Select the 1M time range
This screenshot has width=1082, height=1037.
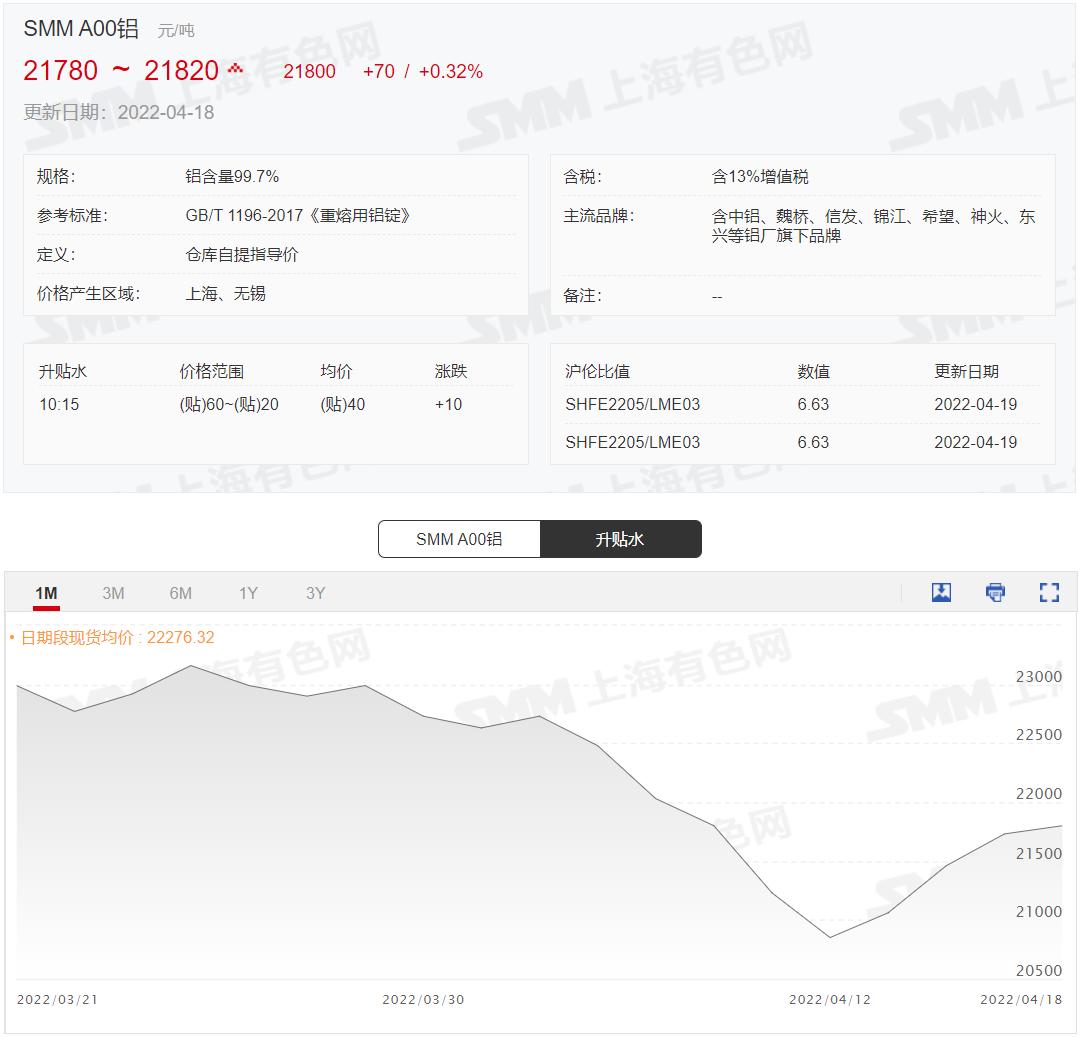click(43, 592)
